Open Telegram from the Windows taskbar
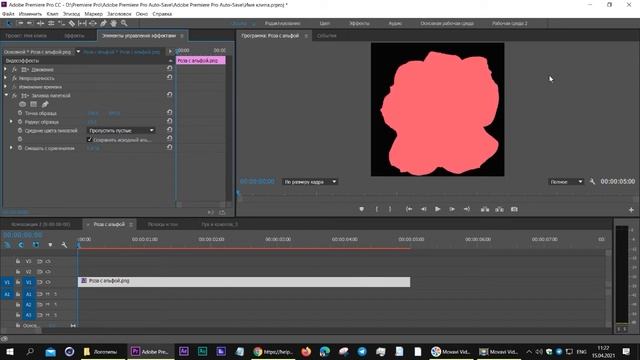The width and height of the screenshot is (640, 360). (x=362, y=351)
